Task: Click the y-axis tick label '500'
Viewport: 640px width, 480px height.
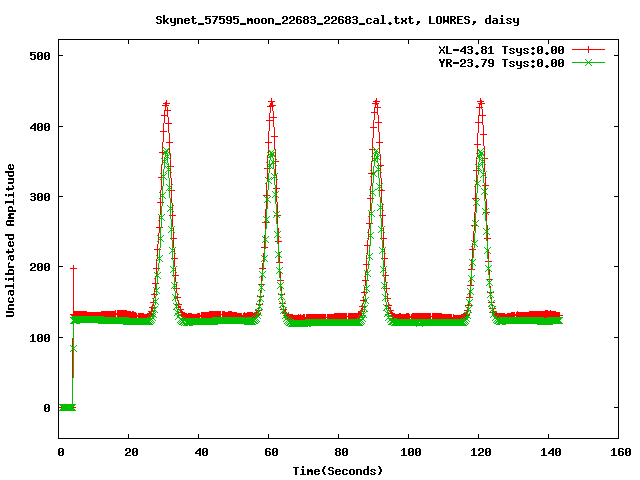Action: pyautogui.click(x=40, y=56)
